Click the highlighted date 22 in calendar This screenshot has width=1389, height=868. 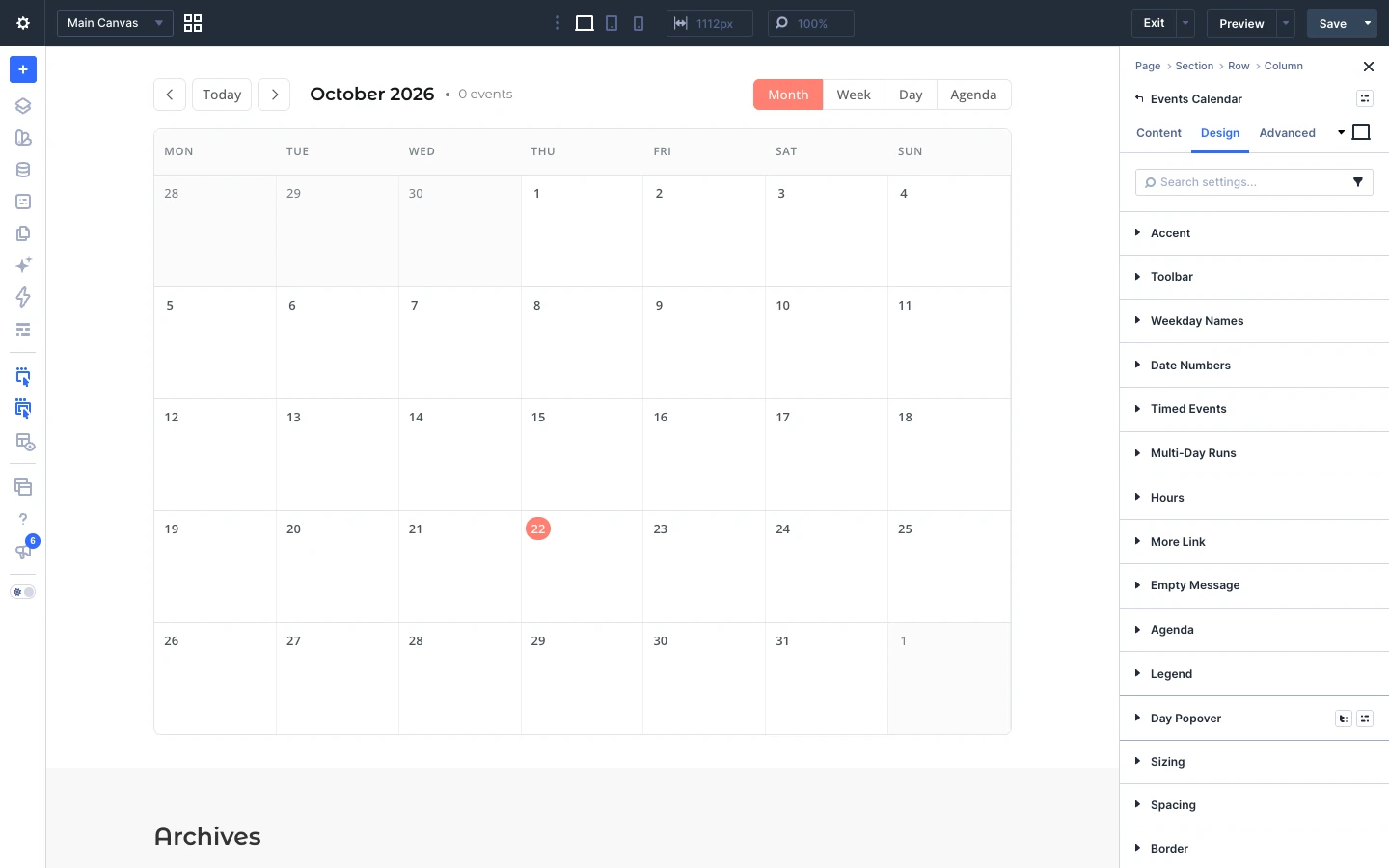(x=538, y=529)
